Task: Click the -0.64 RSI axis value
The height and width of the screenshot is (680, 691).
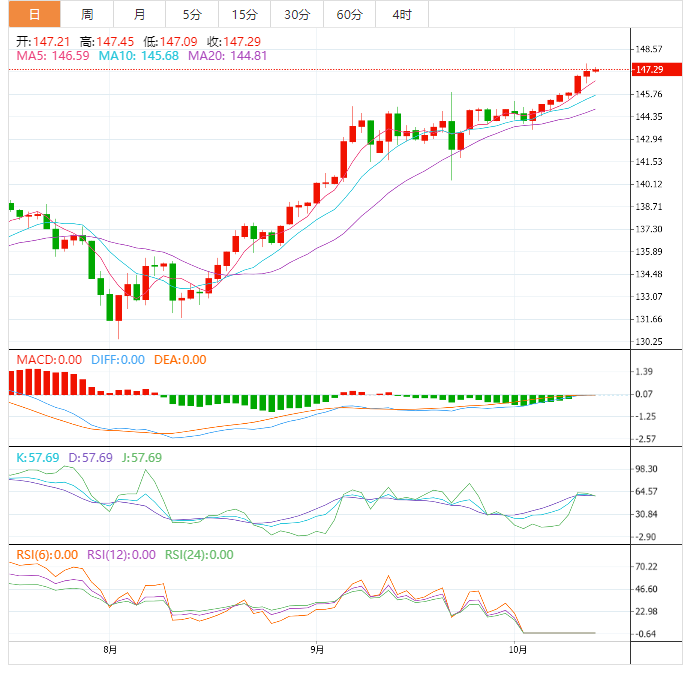Action: pos(646,634)
